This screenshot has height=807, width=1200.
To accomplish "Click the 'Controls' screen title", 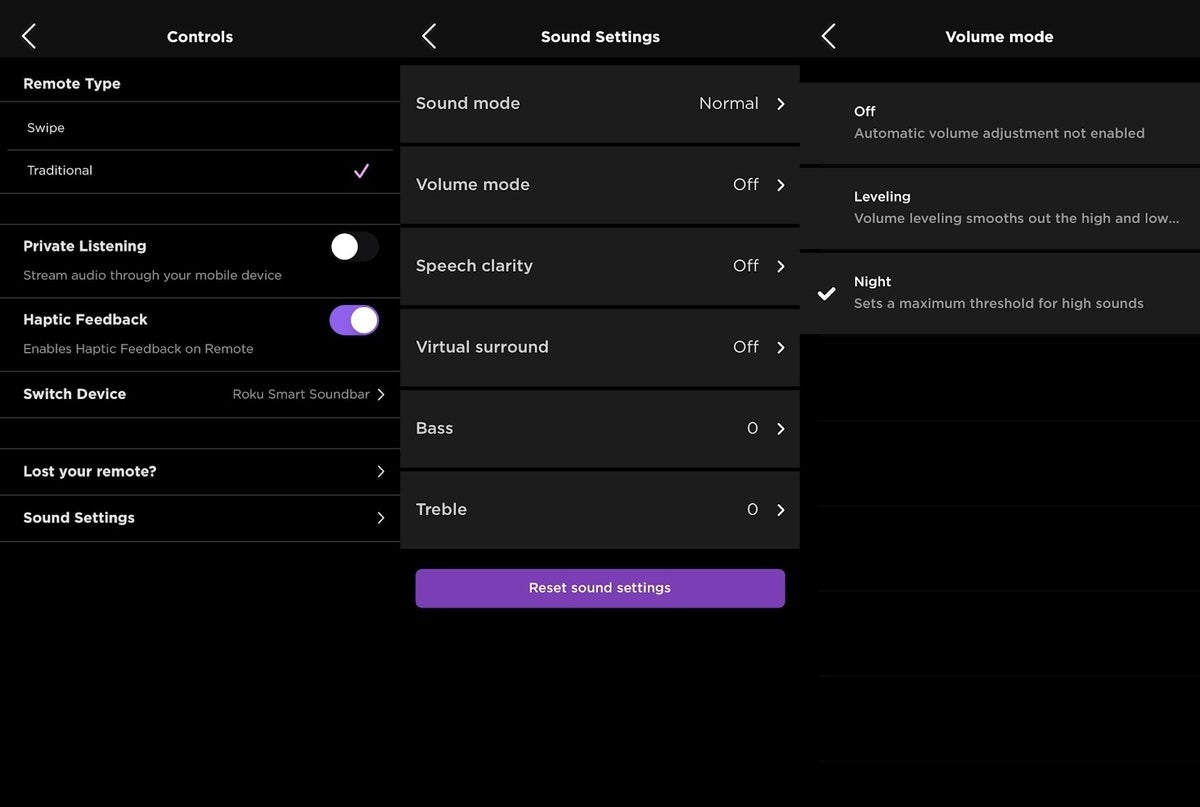I will pos(200,37).
